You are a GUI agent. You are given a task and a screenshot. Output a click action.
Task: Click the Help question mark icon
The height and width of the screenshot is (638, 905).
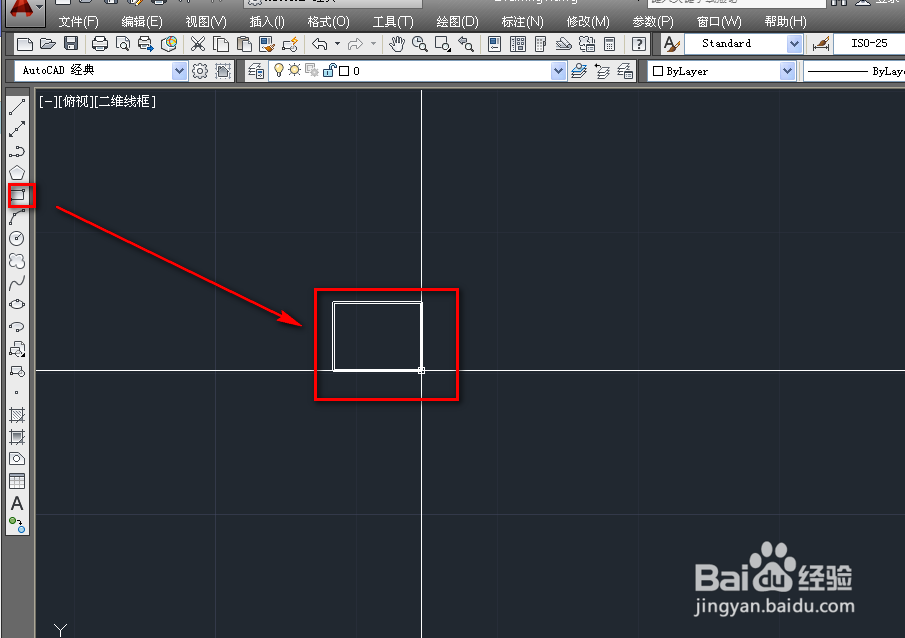pos(638,44)
